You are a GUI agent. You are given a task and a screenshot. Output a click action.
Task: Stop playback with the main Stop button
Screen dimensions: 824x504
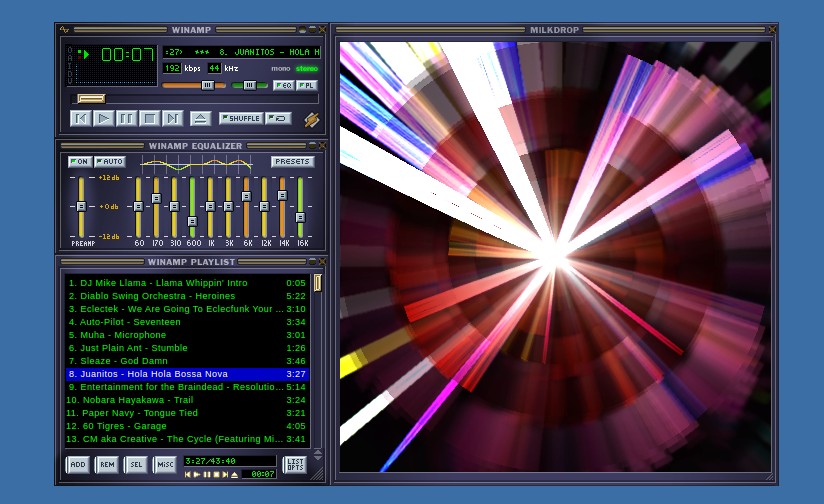coord(149,118)
